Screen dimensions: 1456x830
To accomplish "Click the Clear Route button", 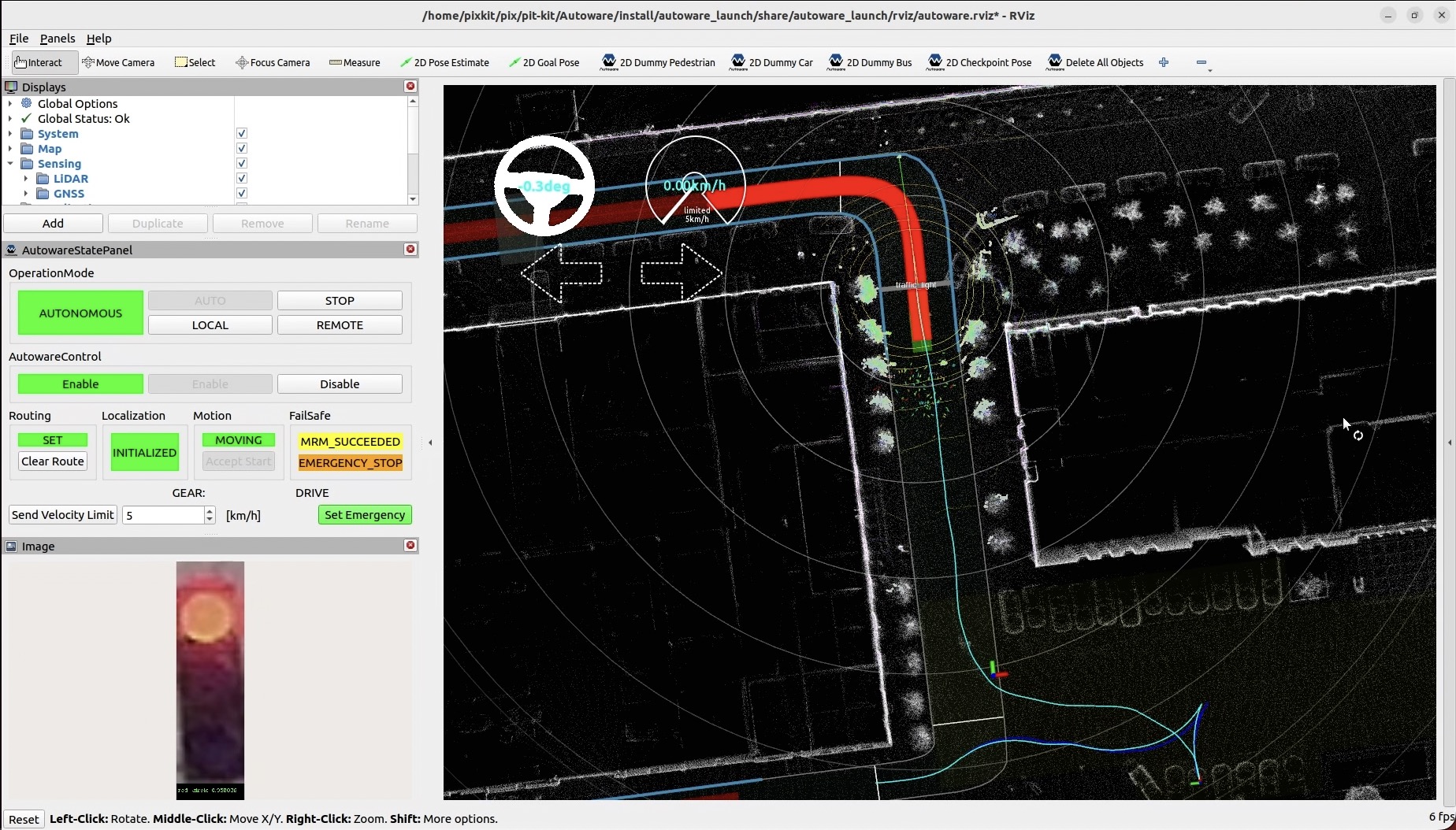I will point(53,461).
